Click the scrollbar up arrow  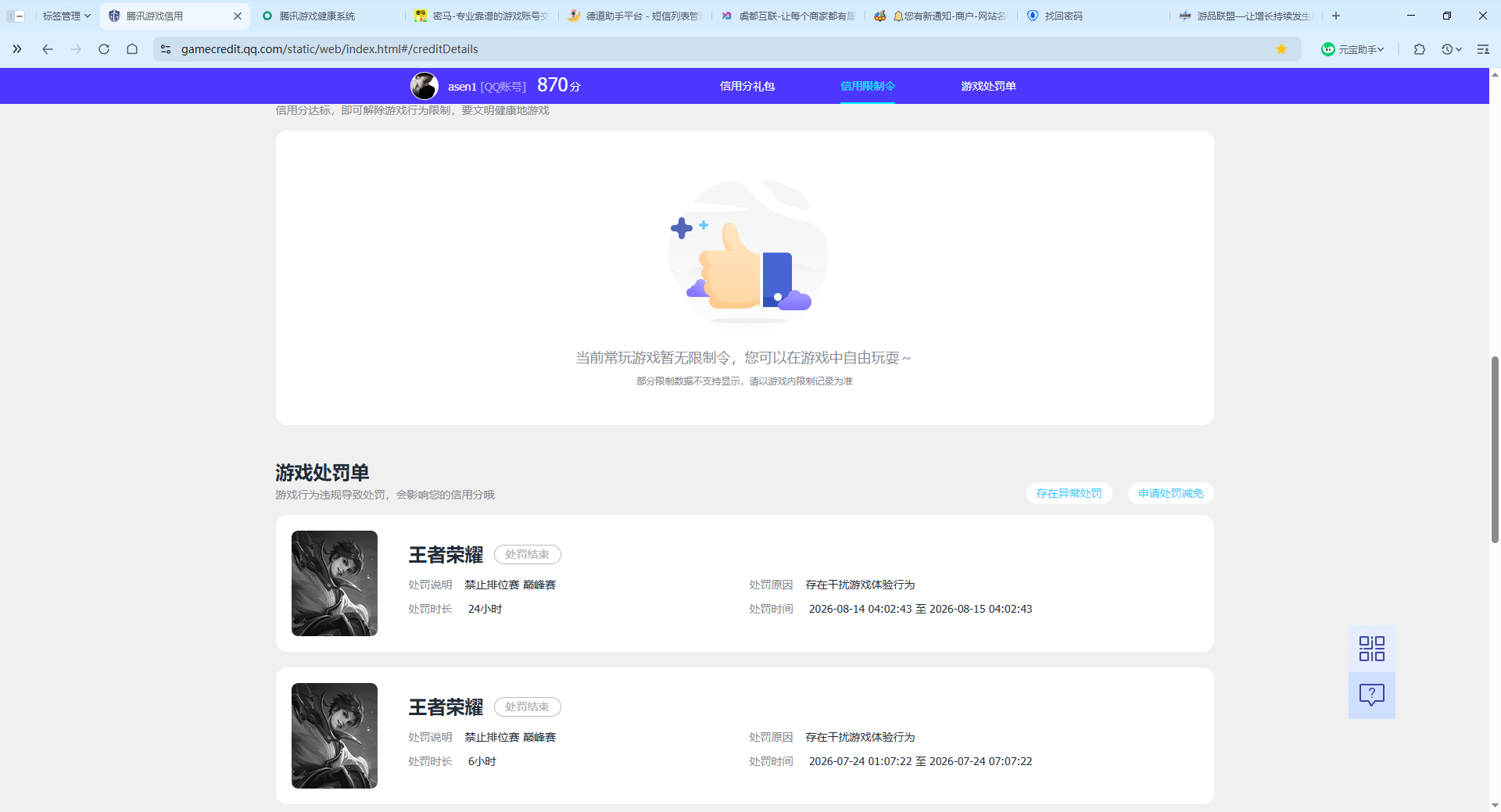pyautogui.click(x=1495, y=74)
